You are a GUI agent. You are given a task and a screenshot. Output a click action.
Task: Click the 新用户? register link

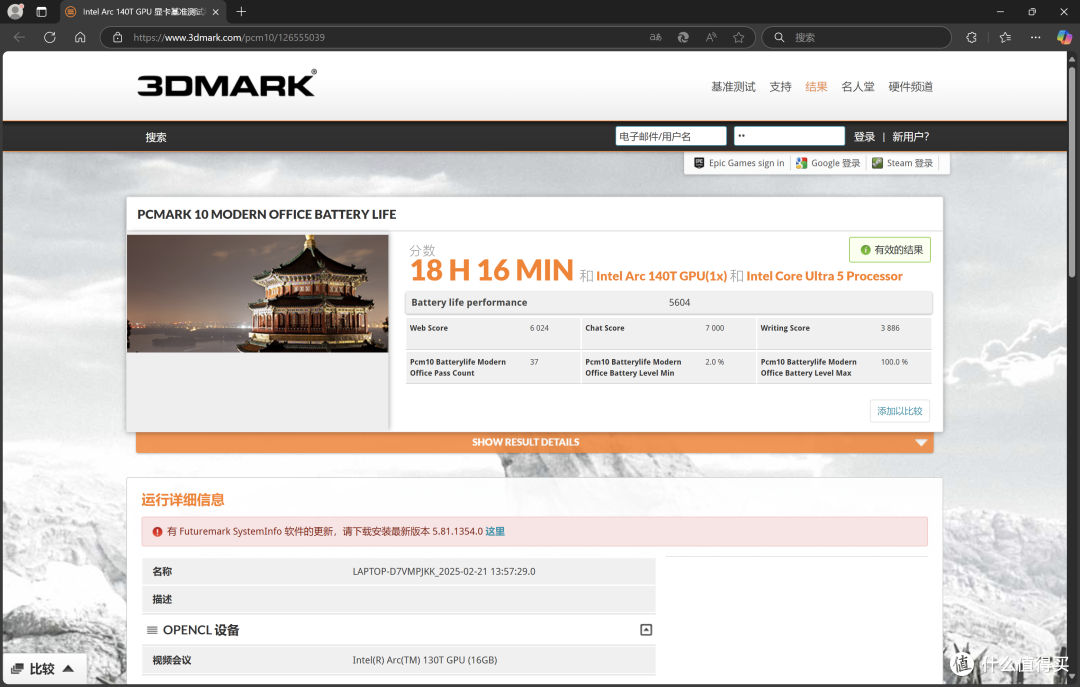[x=911, y=136]
